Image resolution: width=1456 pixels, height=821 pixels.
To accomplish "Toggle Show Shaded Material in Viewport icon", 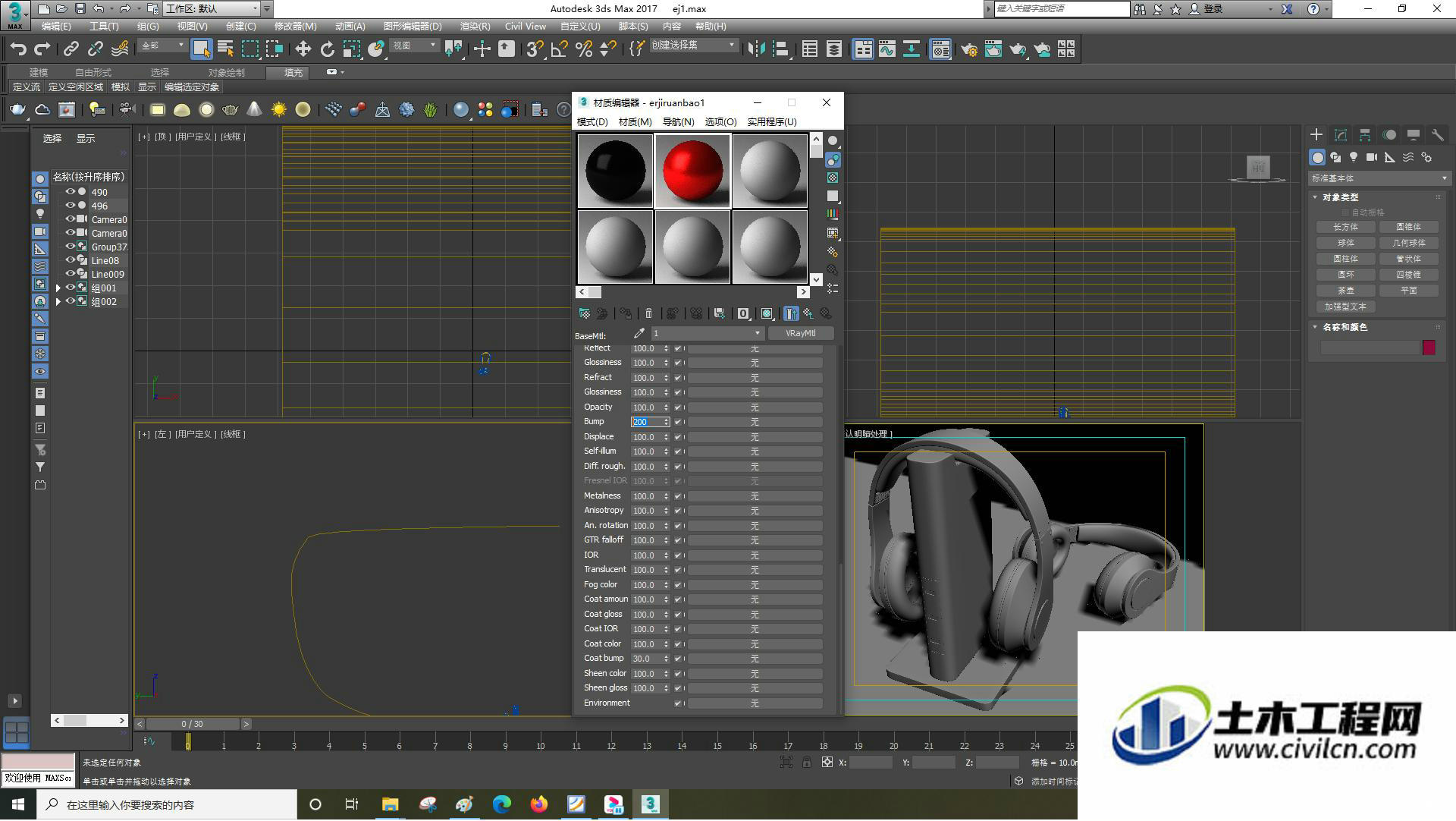I will (x=767, y=313).
